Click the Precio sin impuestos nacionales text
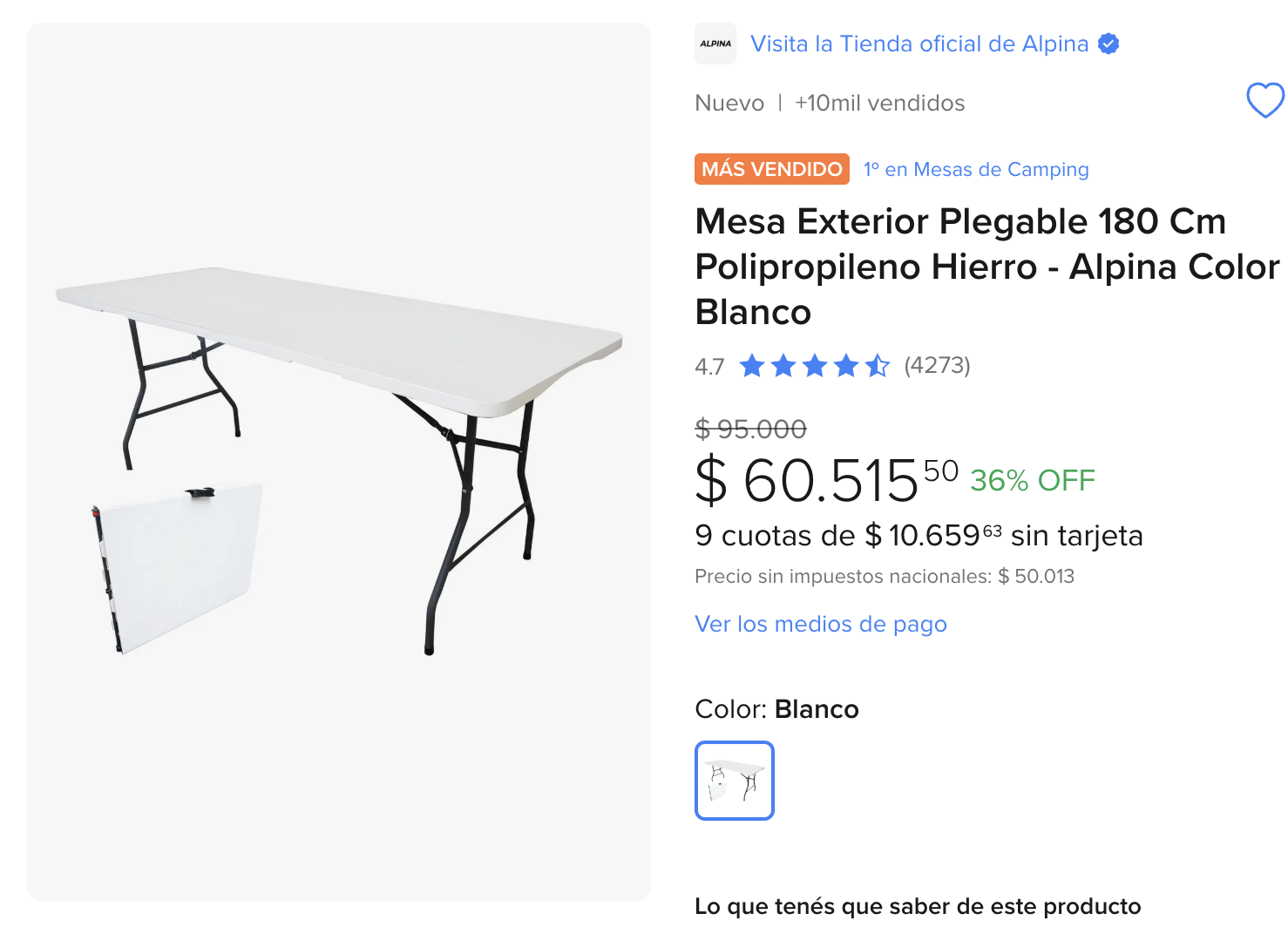 click(884, 576)
